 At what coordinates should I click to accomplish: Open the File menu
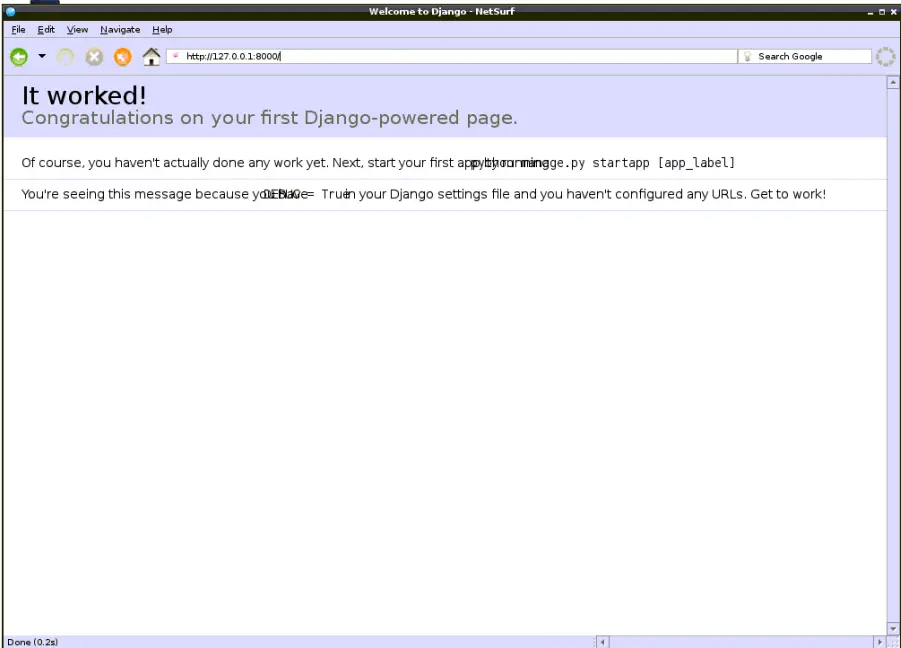18,29
